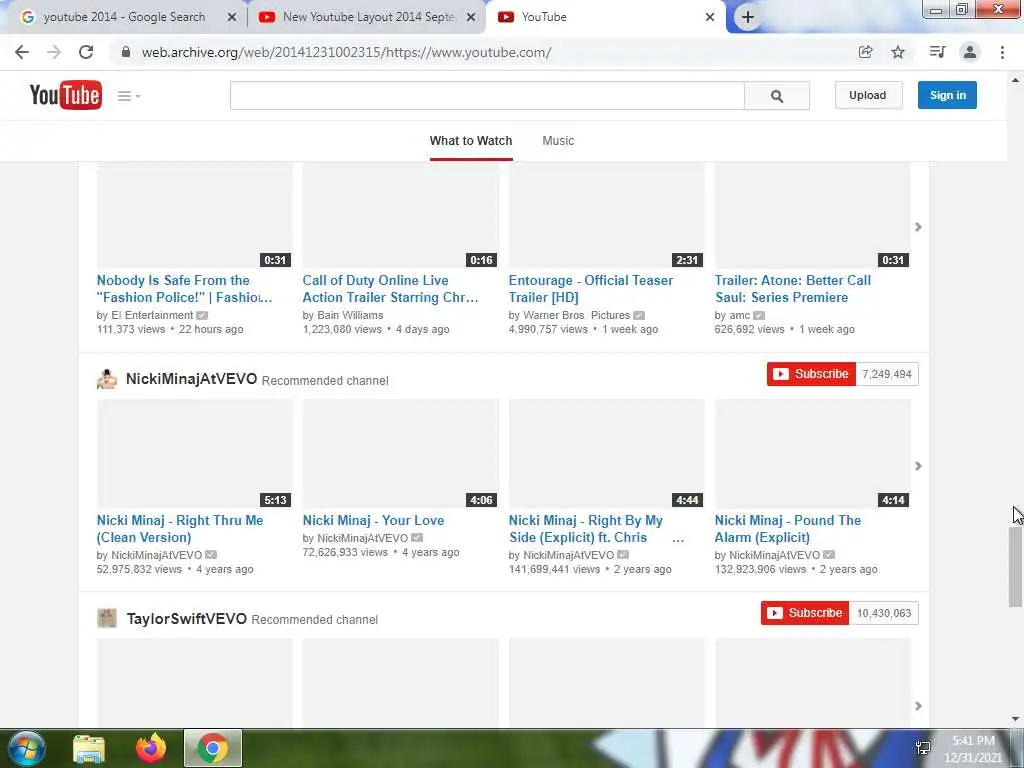Viewport: 1024px width, 768px height.
Task: Click the browser back arrow
Action: coord(22,52)
